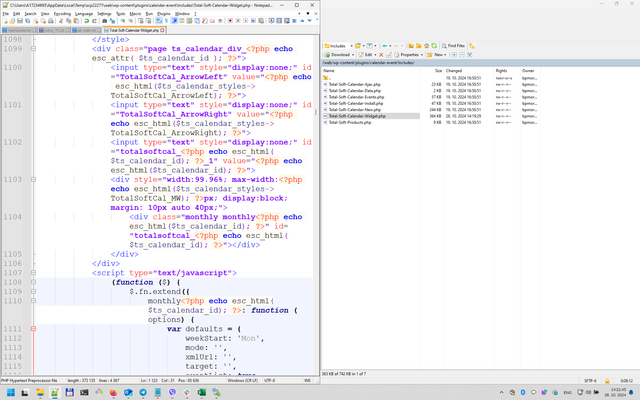The image size is (640, 400).
Task: Click the New file icon in Notepad++ toolbar
Action: coord(5,21)
